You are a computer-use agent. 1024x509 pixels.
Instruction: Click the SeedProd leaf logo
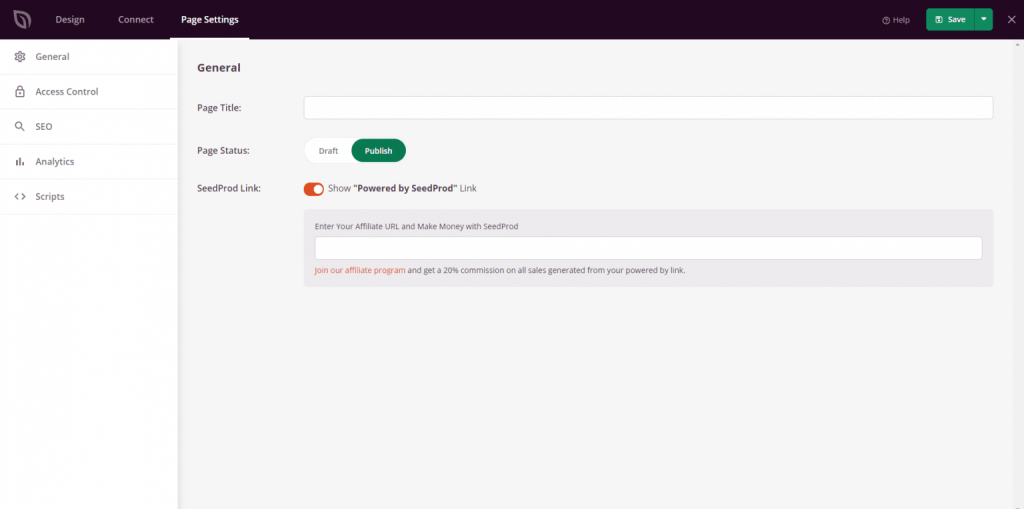click(22, 20)
